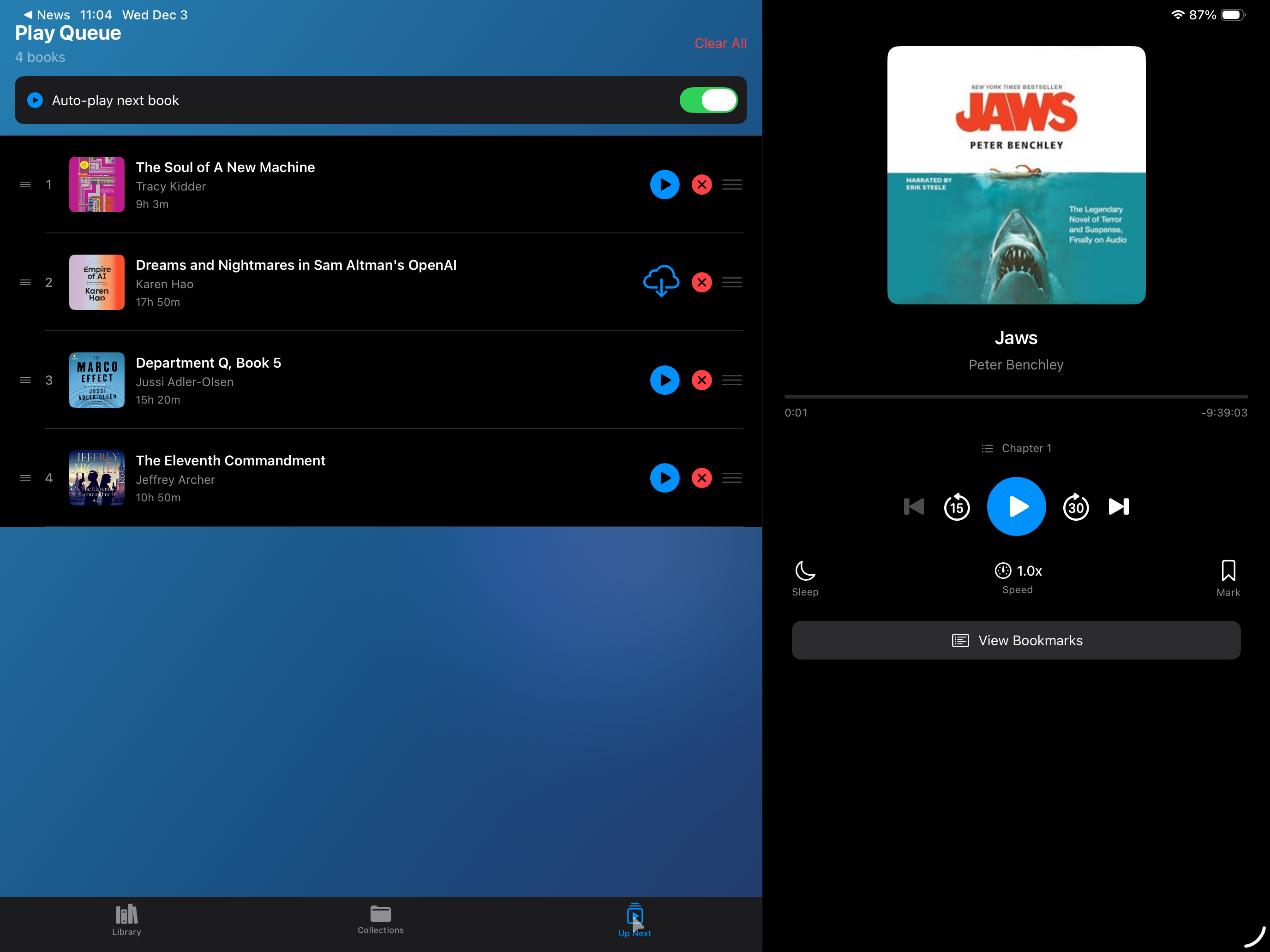Play Department Q, Book 5
Viewport: 1270px width, 952px height.
tap(664, 380)
